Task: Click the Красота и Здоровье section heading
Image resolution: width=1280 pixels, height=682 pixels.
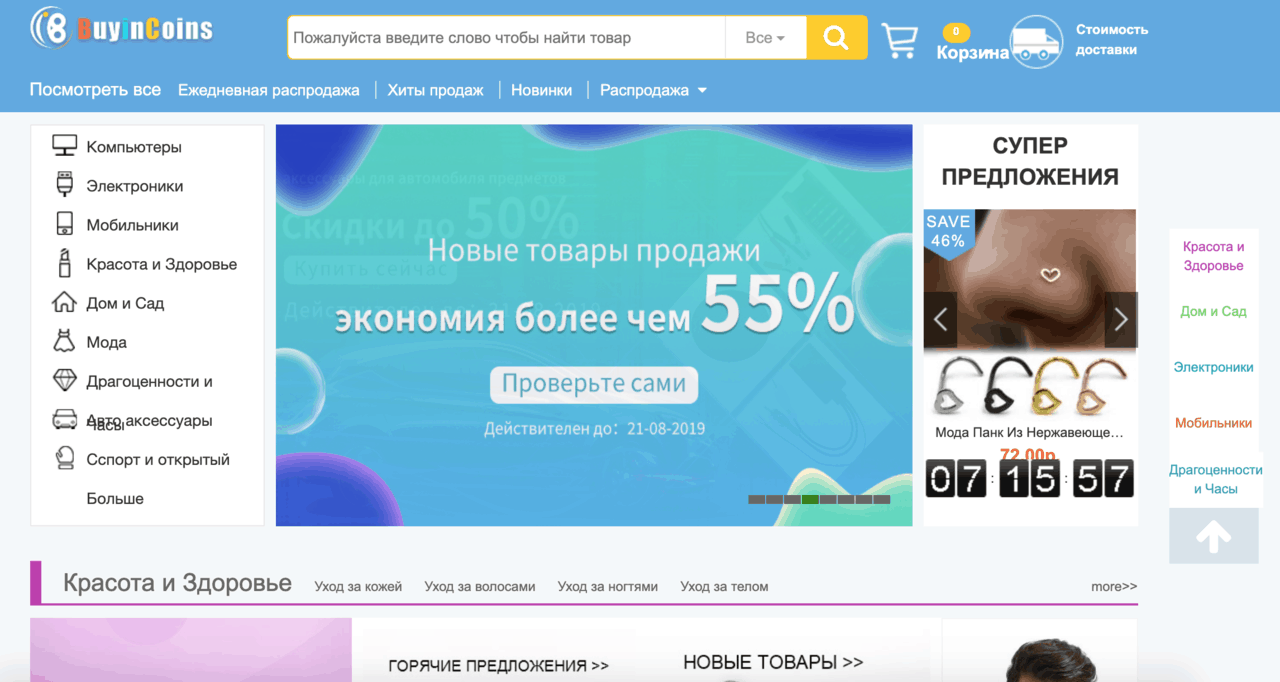Action: point(177,583)
